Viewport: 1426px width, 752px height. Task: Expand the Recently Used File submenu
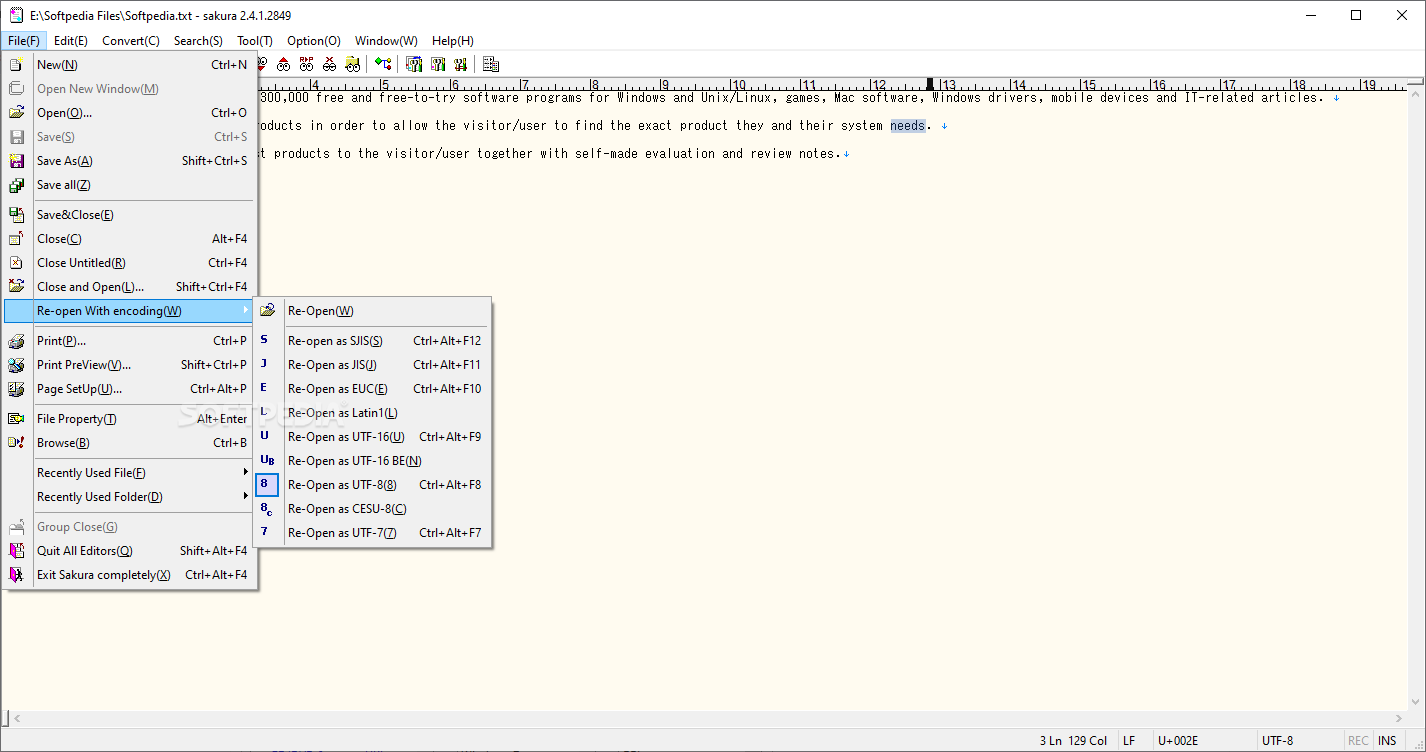click(245, 473)
